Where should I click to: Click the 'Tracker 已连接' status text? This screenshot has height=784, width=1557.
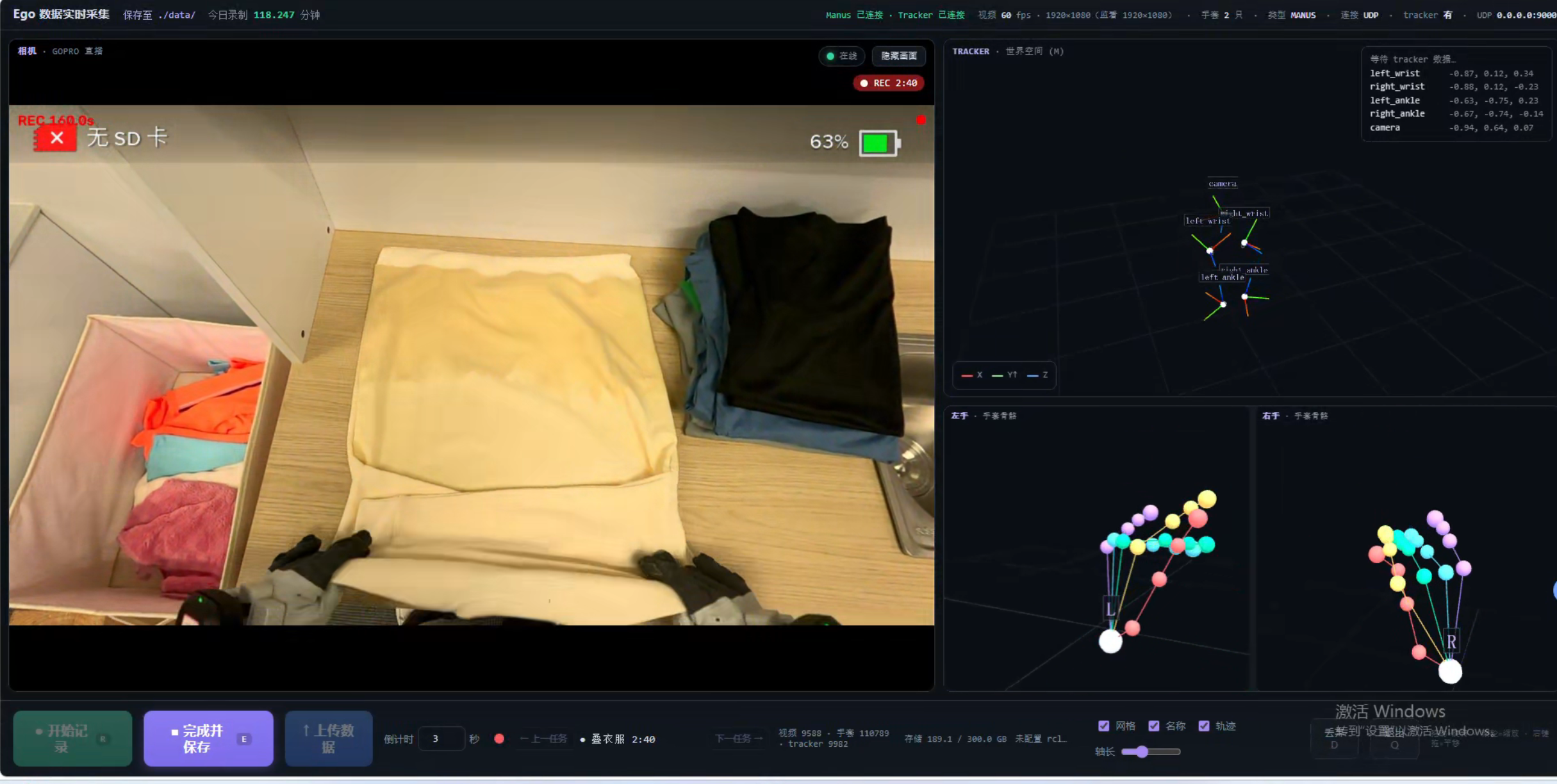coord(931,15)
